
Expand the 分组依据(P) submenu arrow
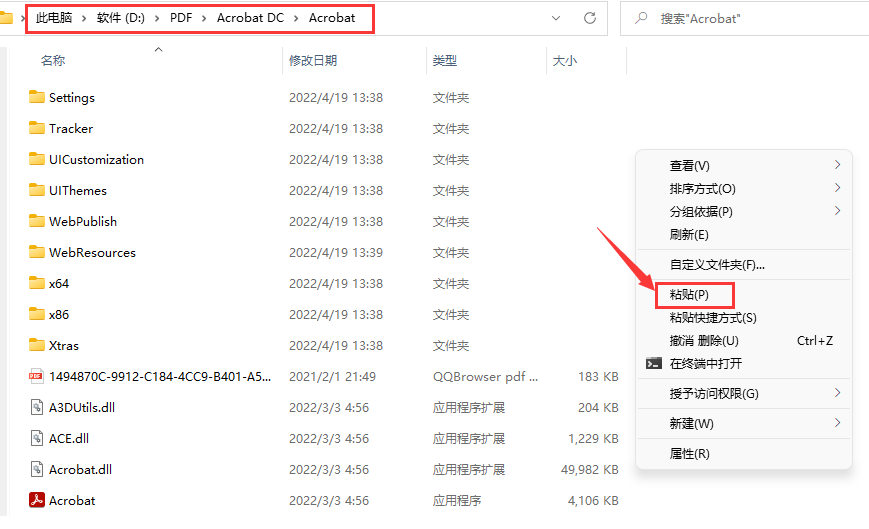point(837,210)
